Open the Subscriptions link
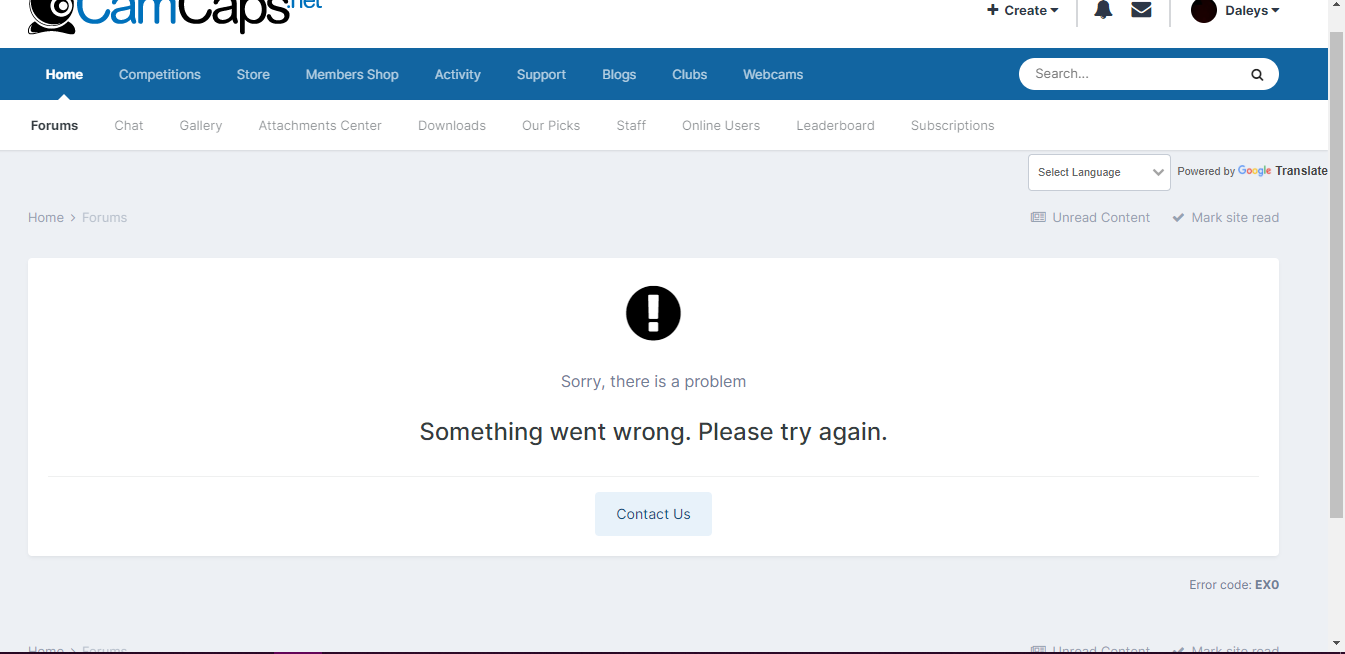The image size is (1345, 654). point(952,125)
